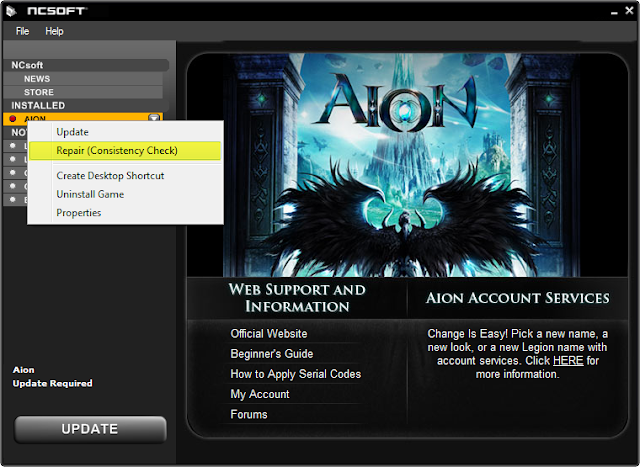Choose Repair (Consistency Check)

click(125, 151)
